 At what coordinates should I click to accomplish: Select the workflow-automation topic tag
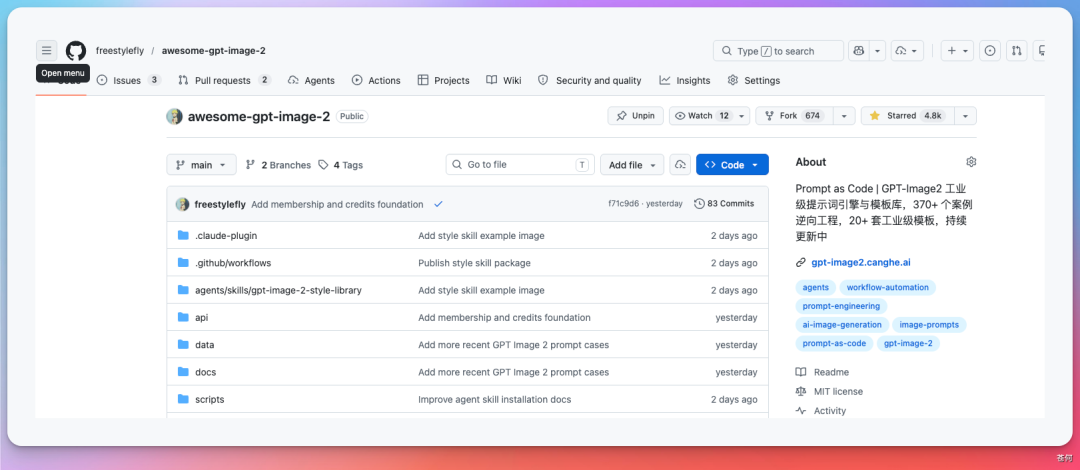888,287
